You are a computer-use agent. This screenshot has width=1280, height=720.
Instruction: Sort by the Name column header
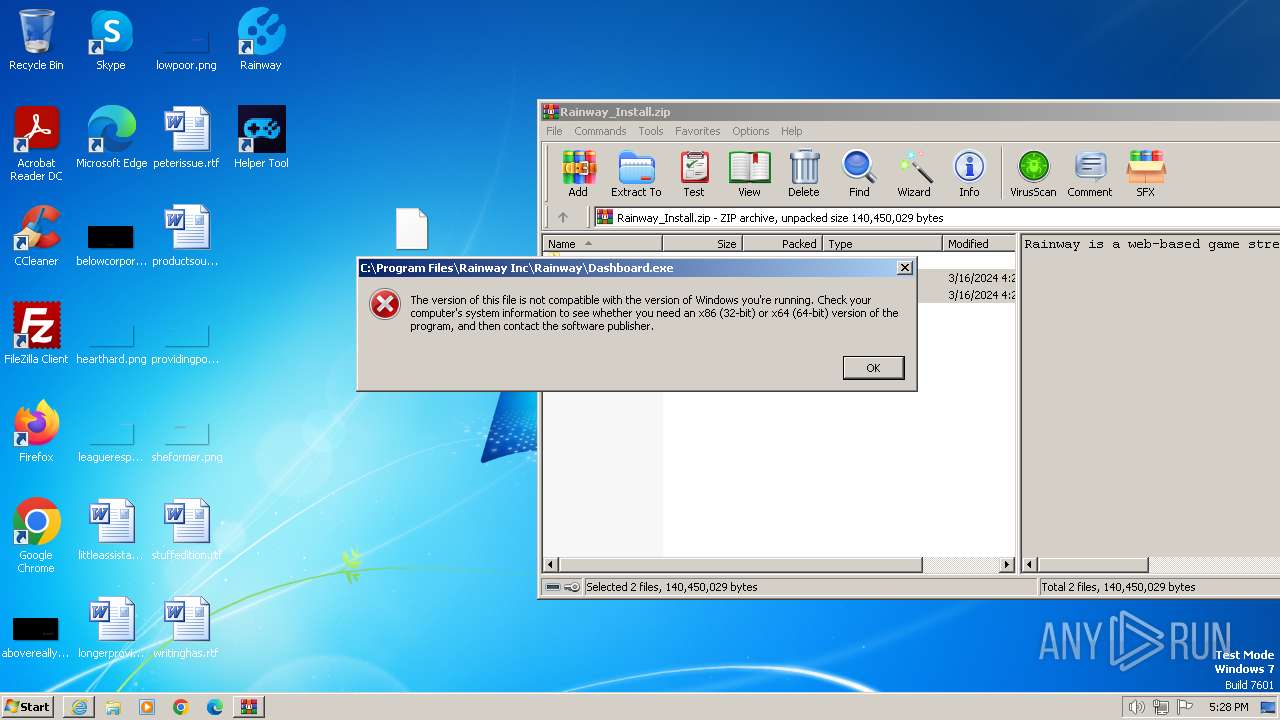click(602, 243)
